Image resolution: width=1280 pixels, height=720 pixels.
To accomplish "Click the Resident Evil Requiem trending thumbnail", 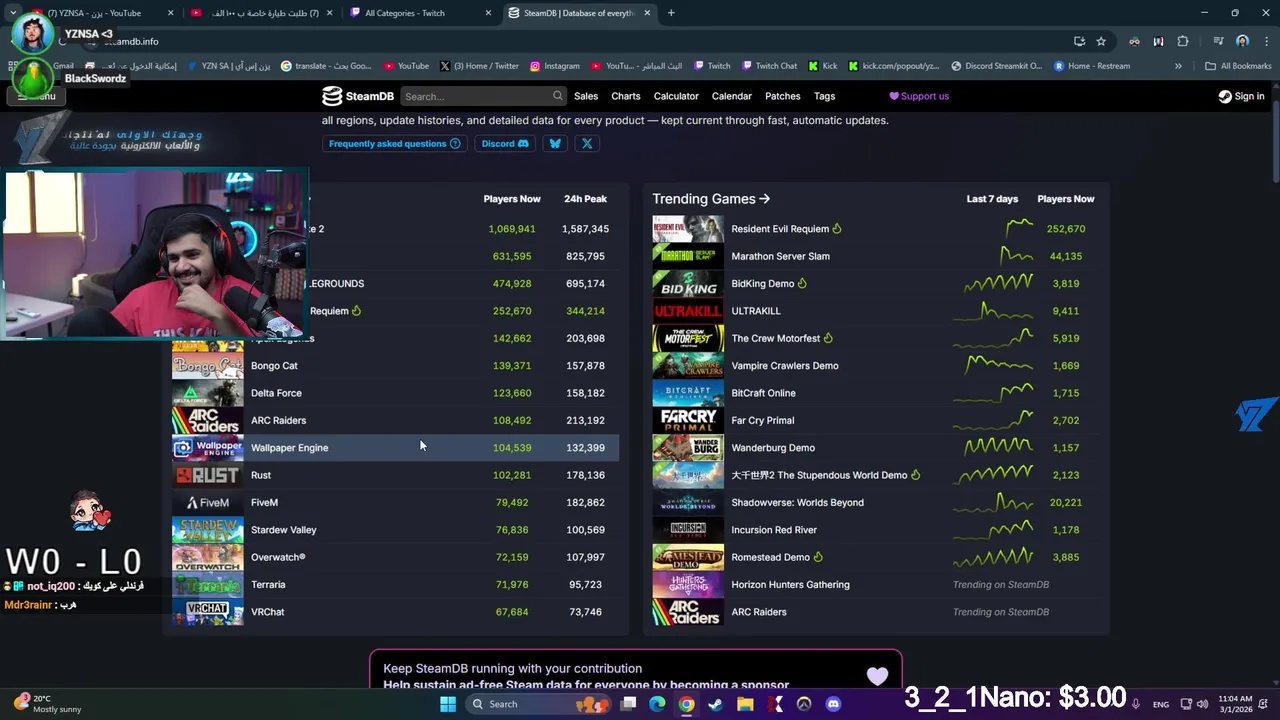I will pos(687,229).
